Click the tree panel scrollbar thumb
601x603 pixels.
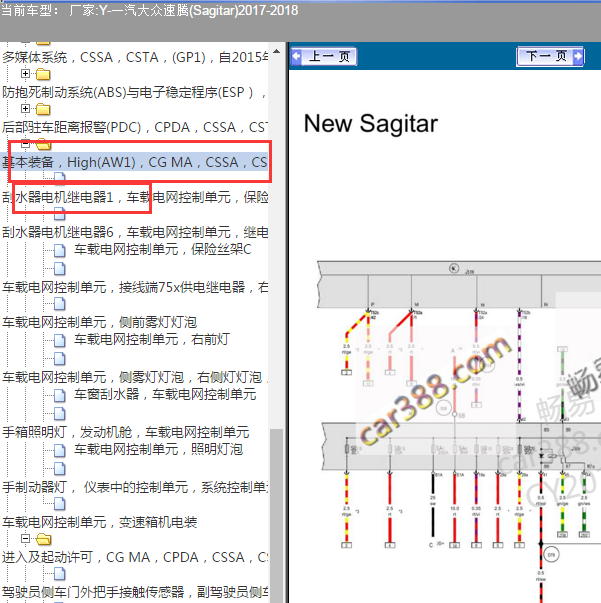[276, 515]
